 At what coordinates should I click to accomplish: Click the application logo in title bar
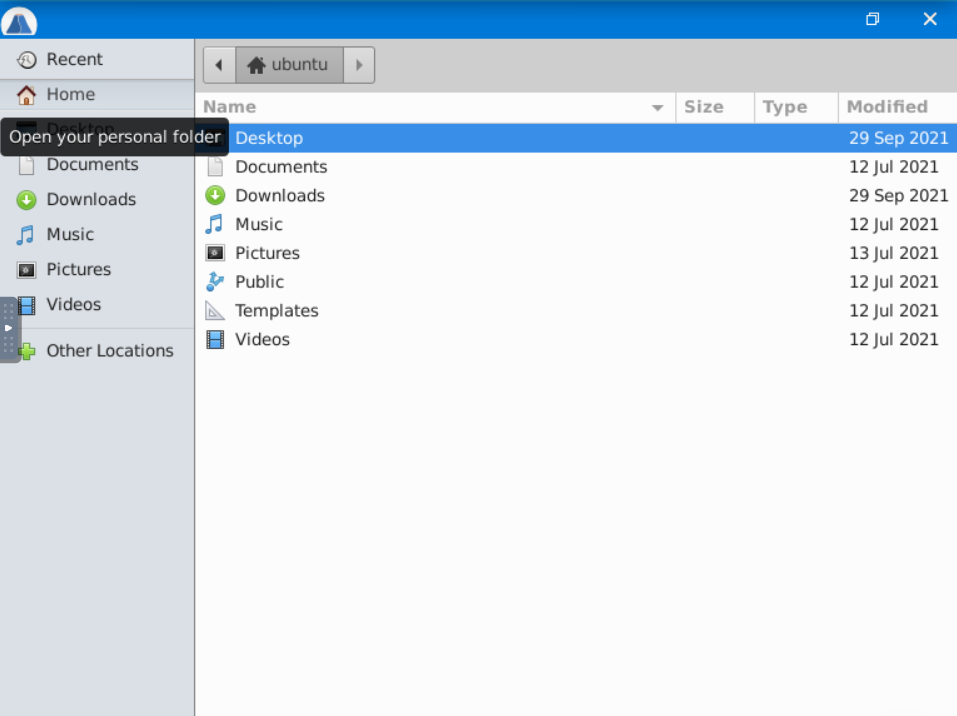pos(19,23)
